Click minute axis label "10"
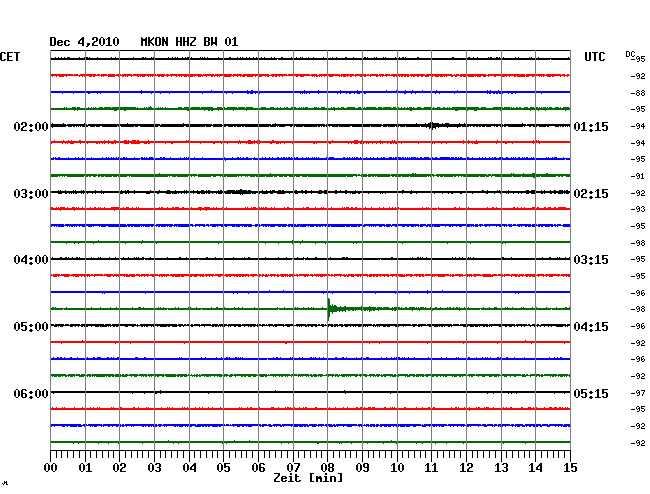650x494 pixels. pyautogui.click(x=397, y=467)
